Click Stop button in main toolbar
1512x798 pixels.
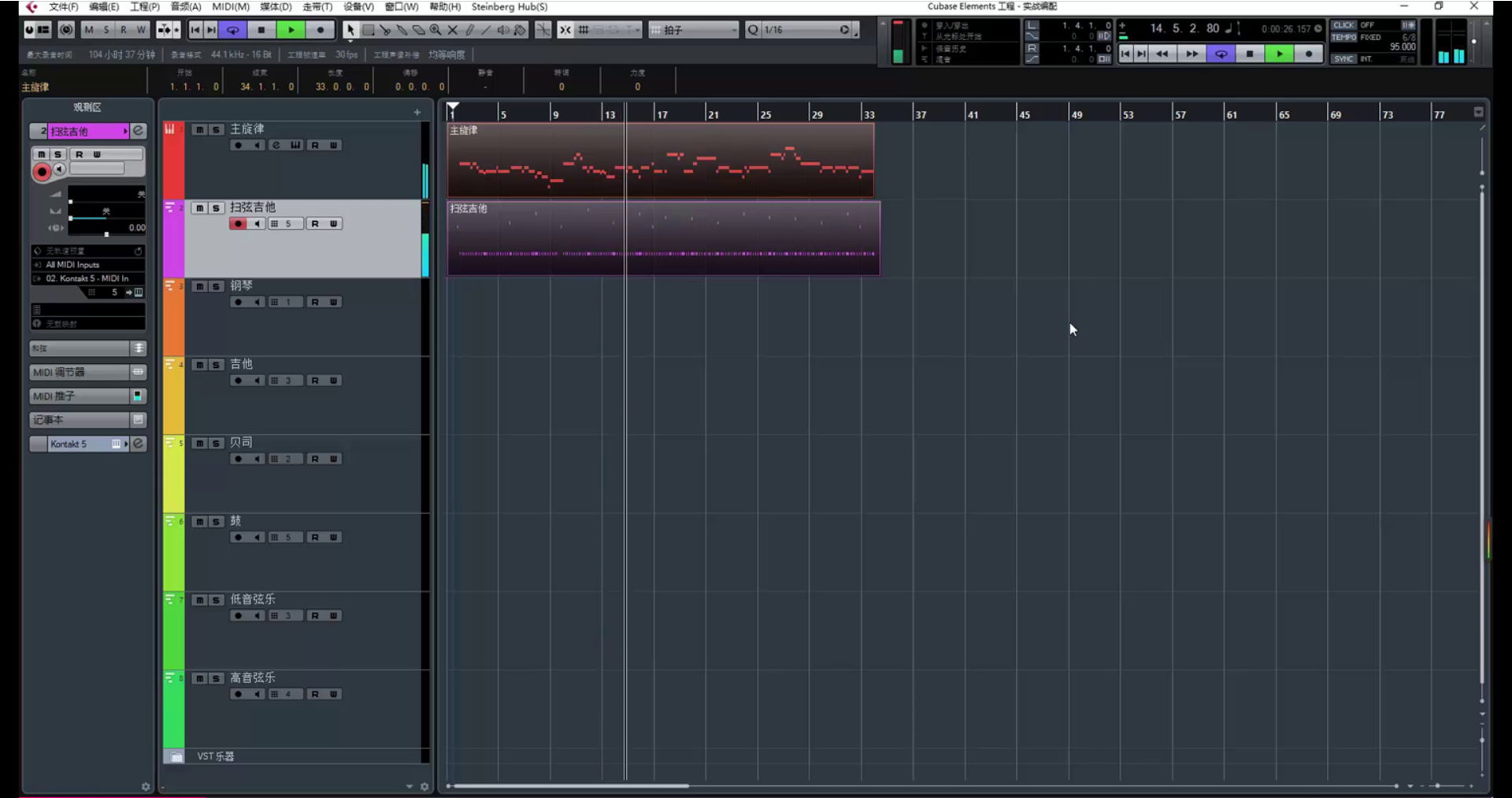[x=261, y=30]
